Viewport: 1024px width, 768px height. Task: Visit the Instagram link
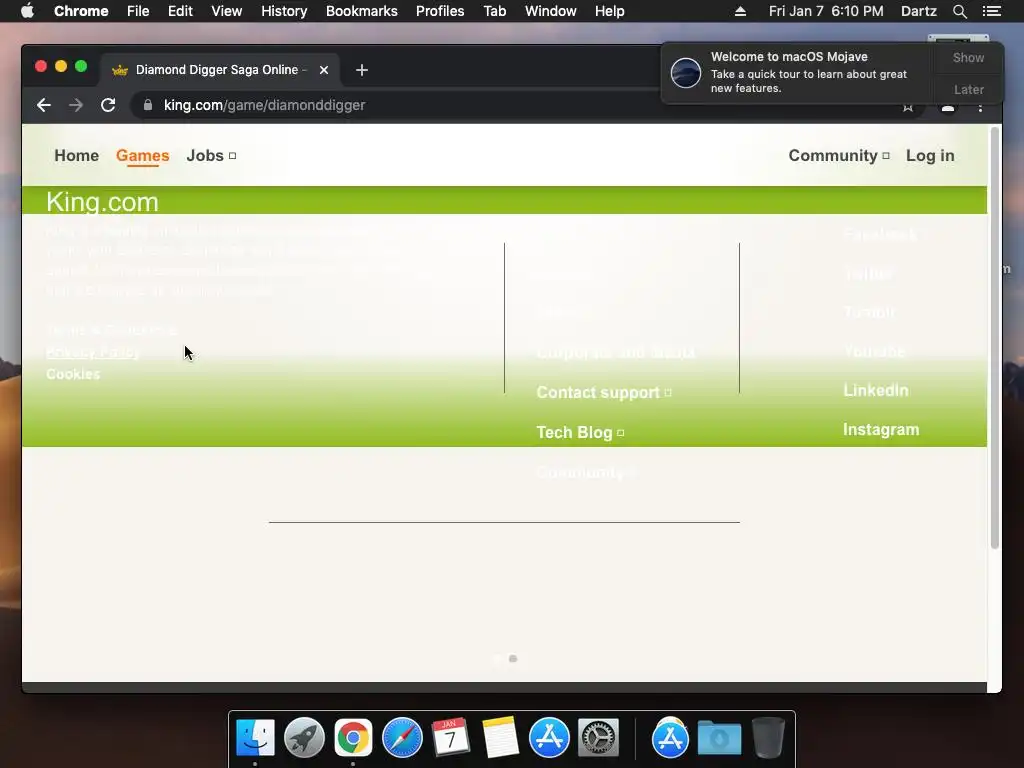tap(881, 430)
